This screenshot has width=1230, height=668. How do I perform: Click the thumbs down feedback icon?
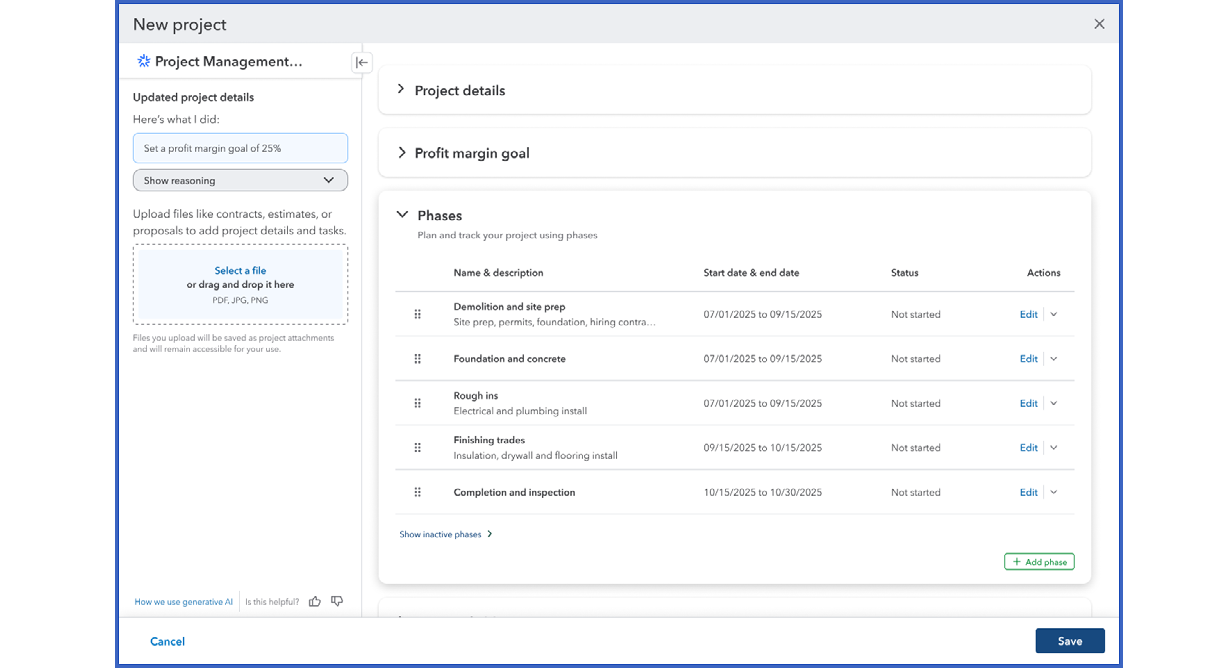point(337,602)
